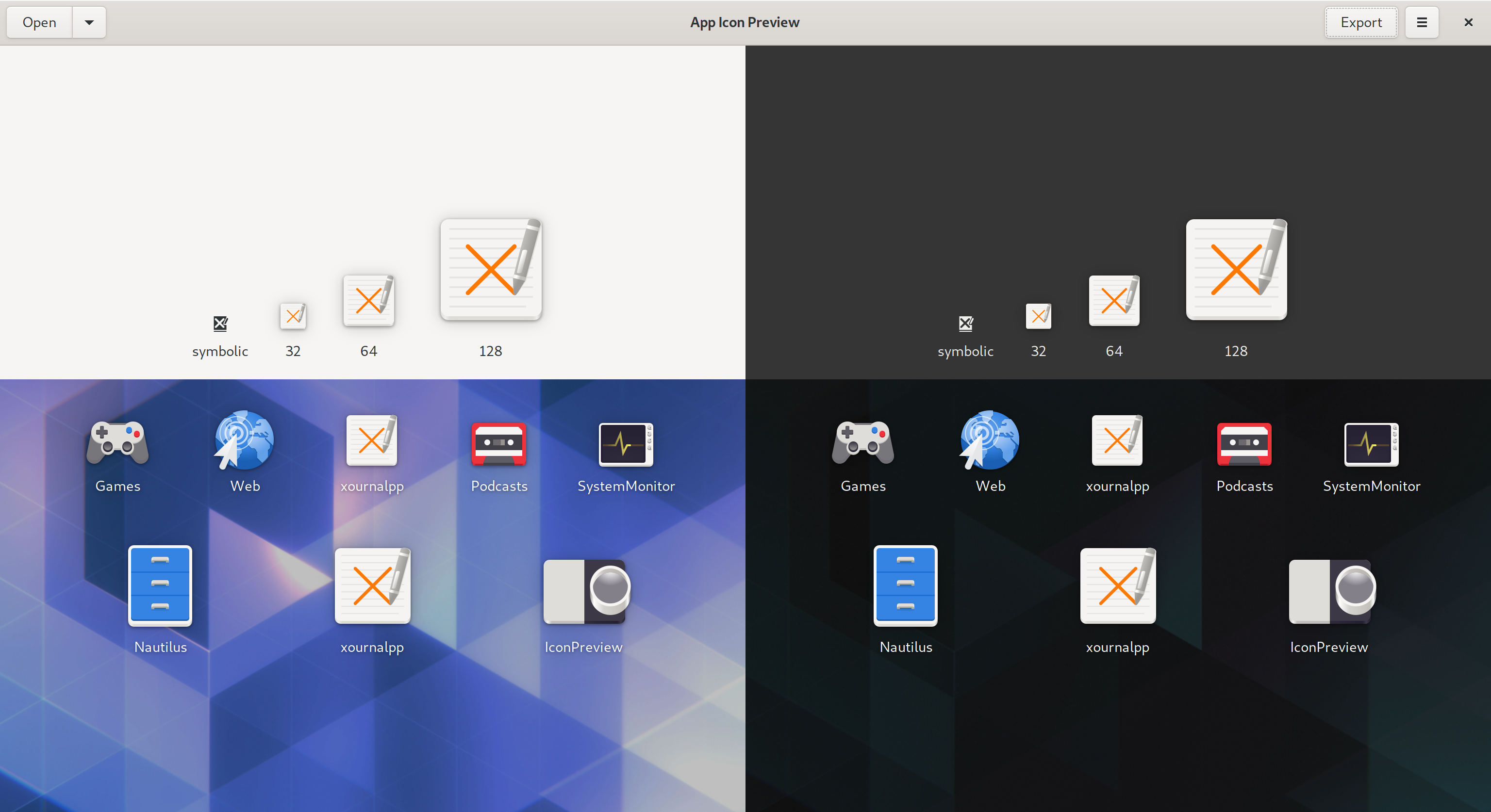The width and height of the screenshot is (1491, 812).
Task: Click the Open button
Action: (x=39, y=22)
